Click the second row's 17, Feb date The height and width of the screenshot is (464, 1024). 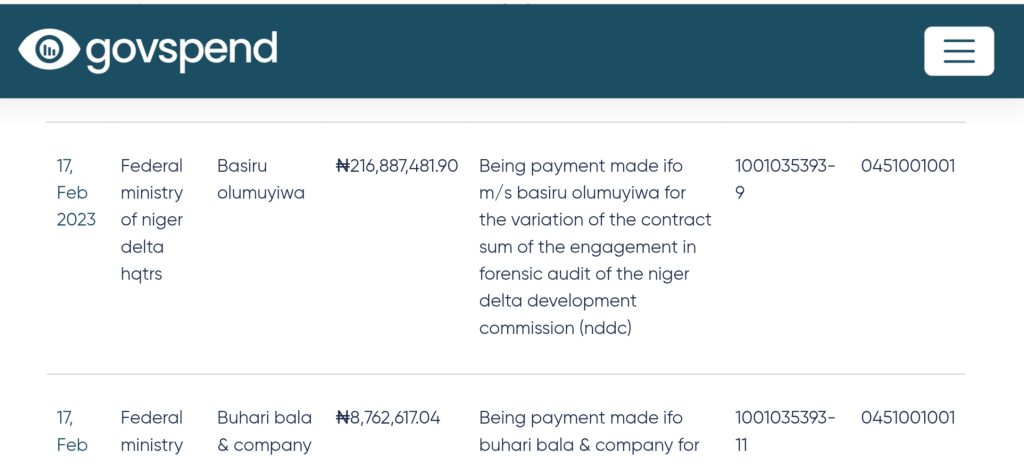pos(72,431)
